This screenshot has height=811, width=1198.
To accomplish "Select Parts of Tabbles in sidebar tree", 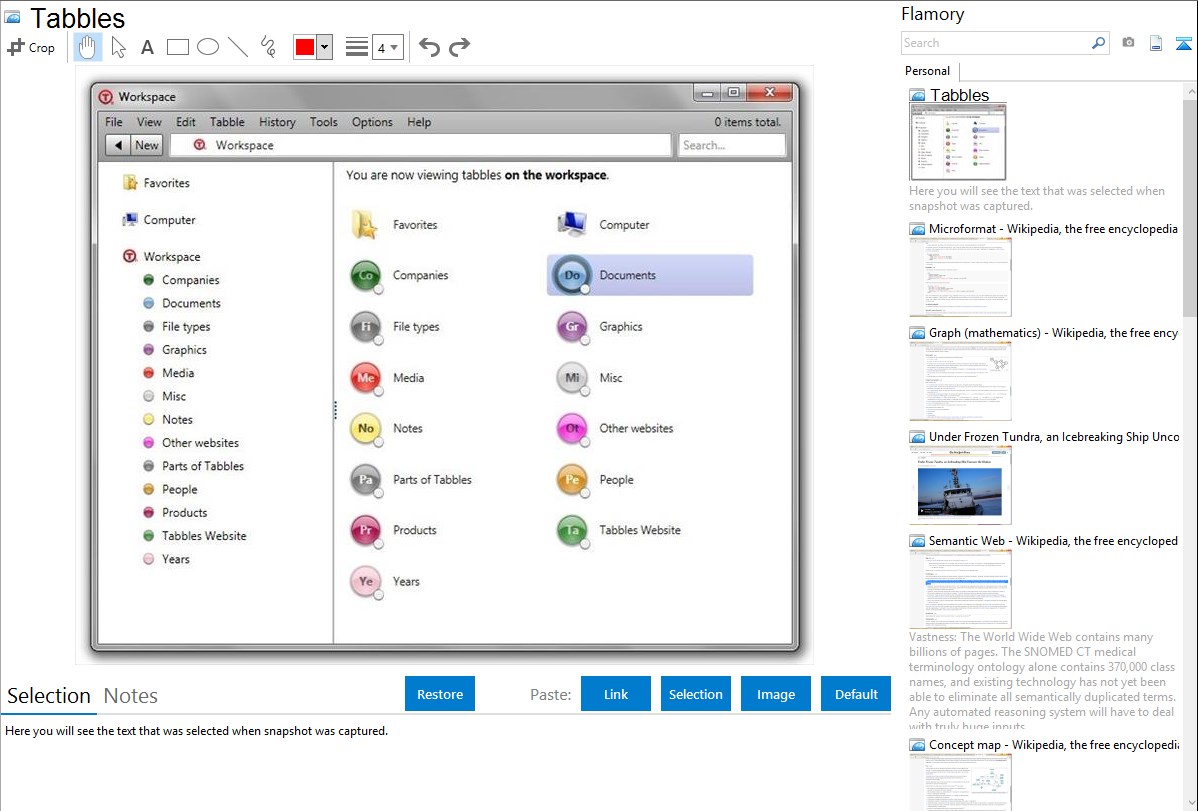I will [193, 466].
